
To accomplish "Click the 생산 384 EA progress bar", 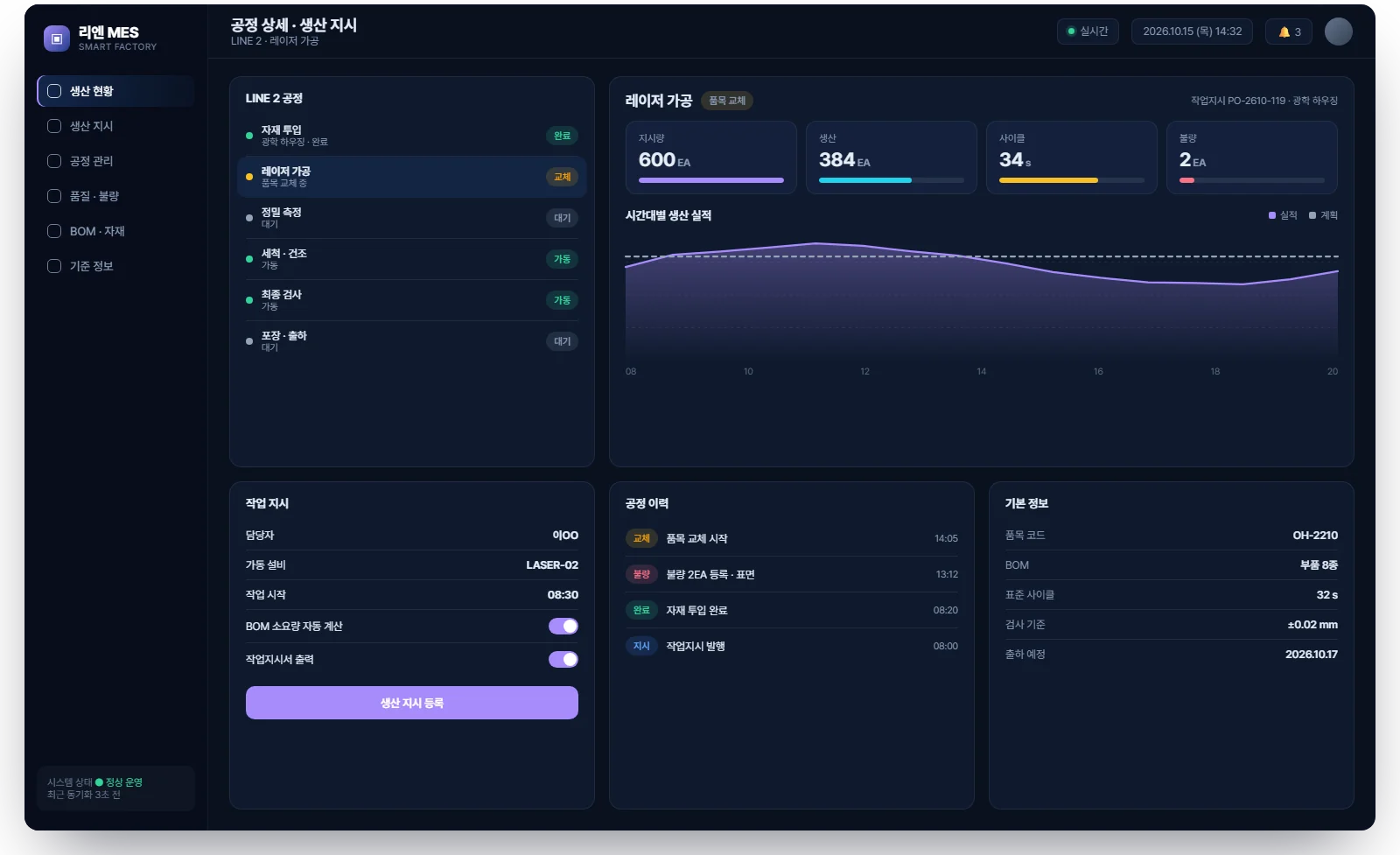I will click(892, 180).
